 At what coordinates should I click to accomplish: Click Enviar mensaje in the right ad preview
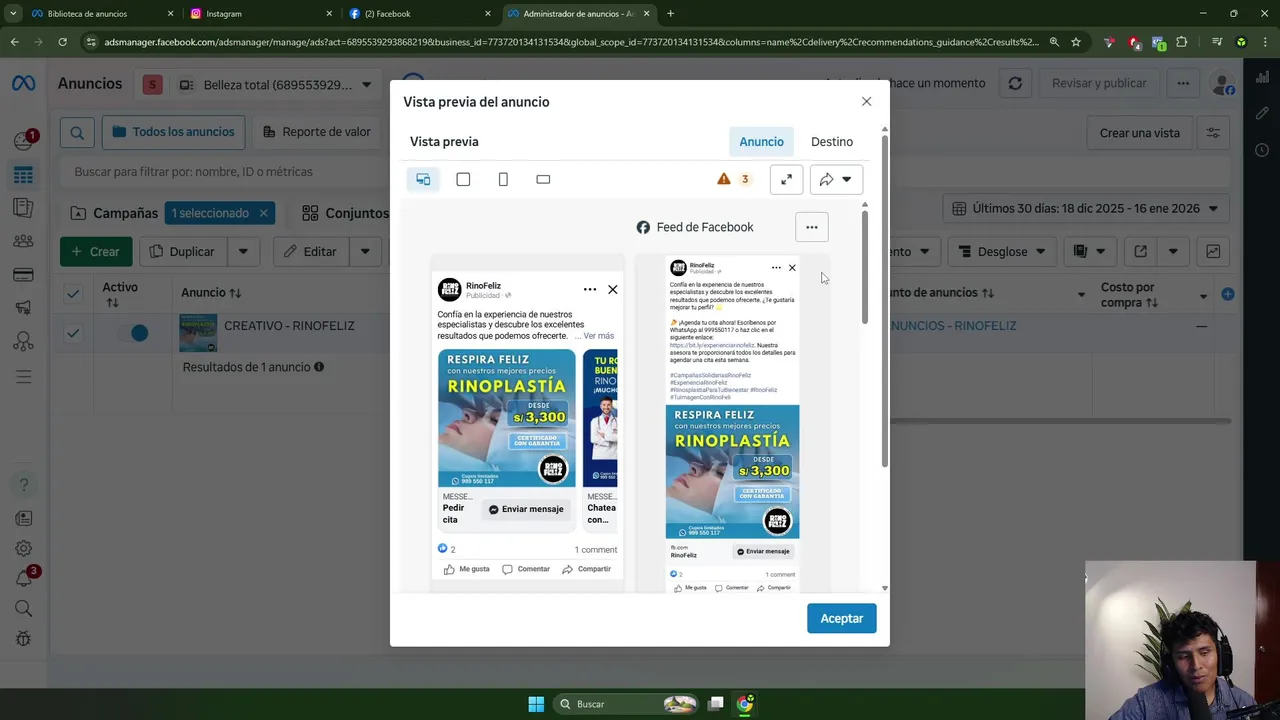763,551
